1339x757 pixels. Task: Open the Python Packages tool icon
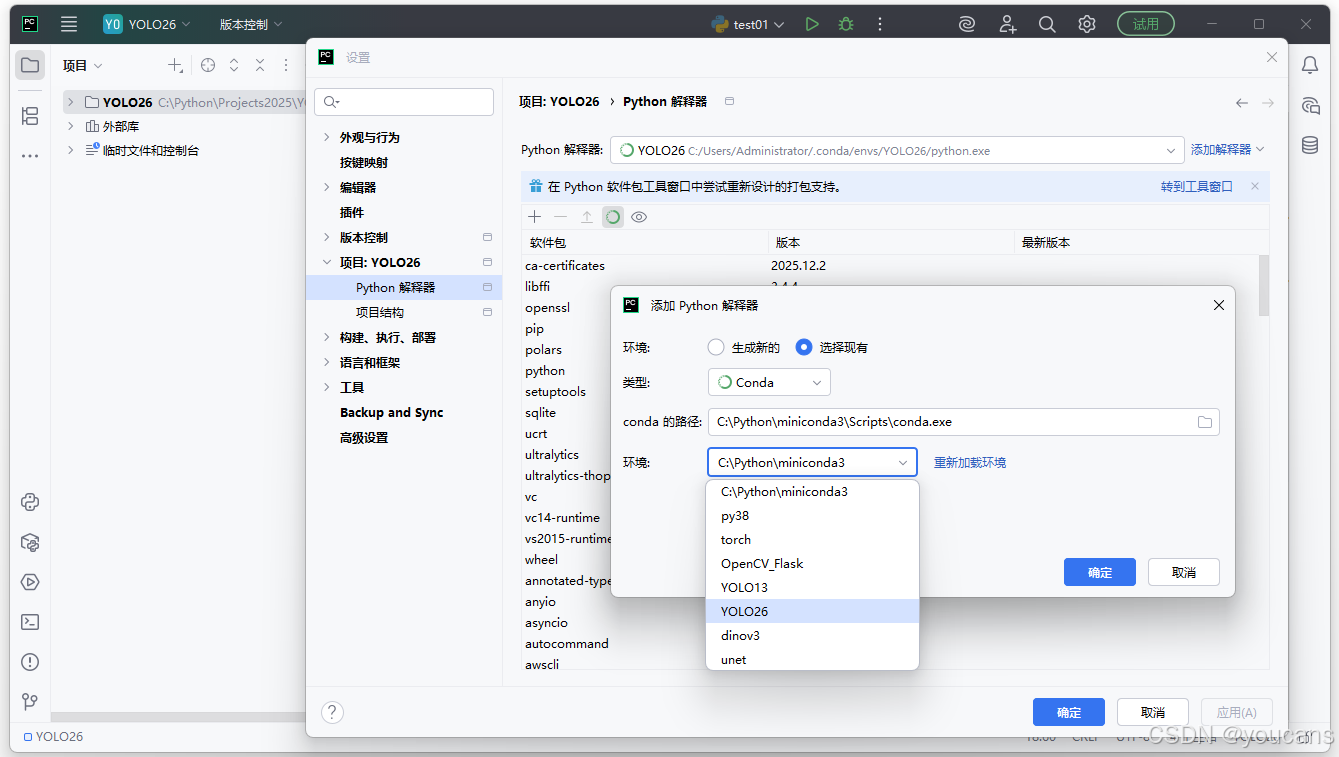(x=30, y=542)
